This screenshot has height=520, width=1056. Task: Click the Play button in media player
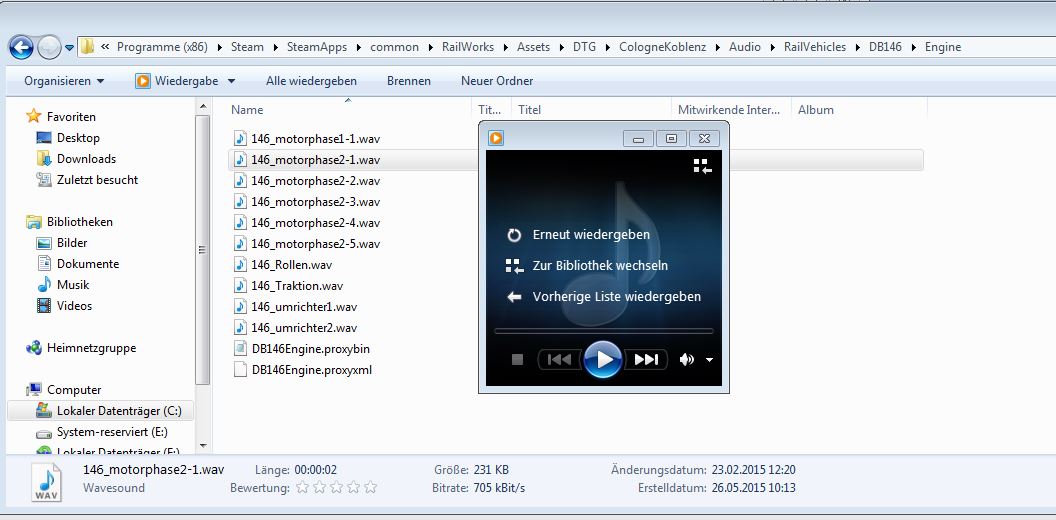point(602,359)
